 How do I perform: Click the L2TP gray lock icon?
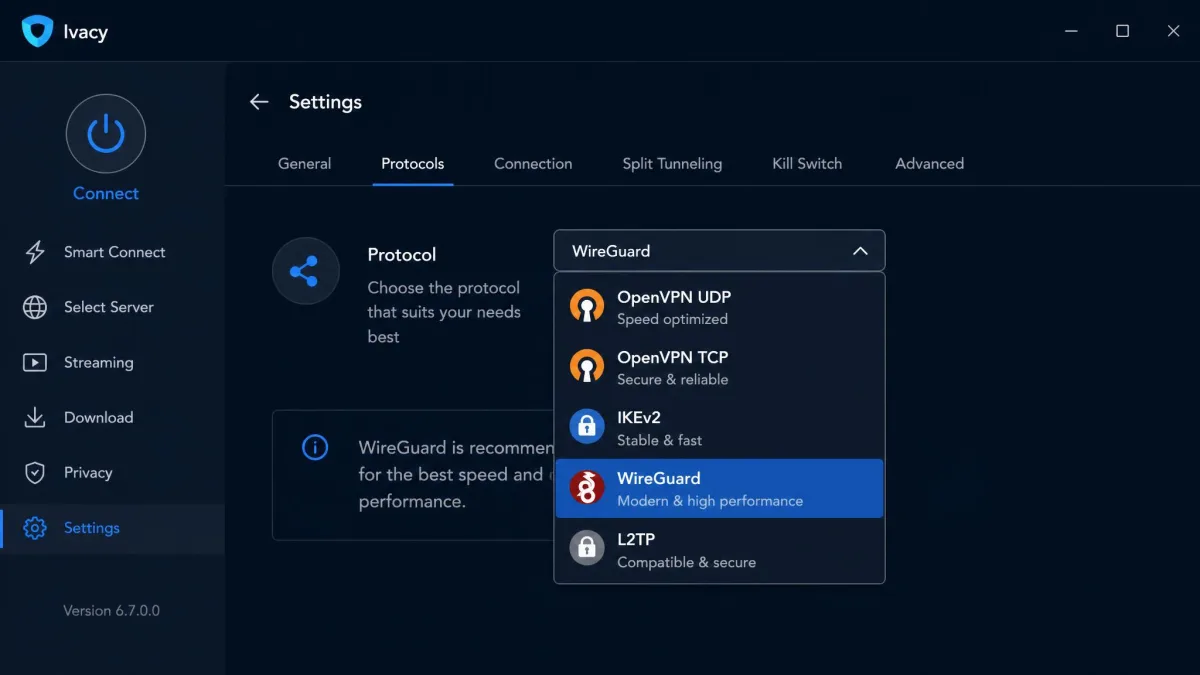(587, 548)
